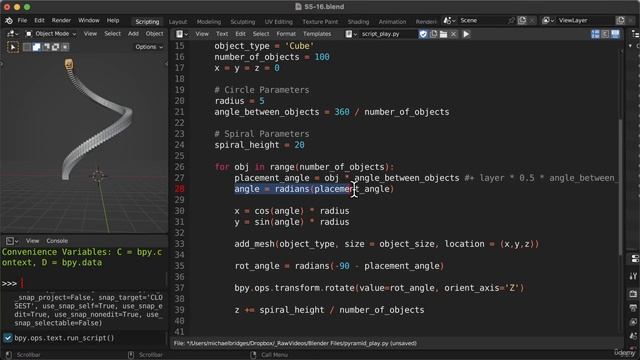Open the Help menu
This screenshot has height=360, width=640.
tap(113, 20)
